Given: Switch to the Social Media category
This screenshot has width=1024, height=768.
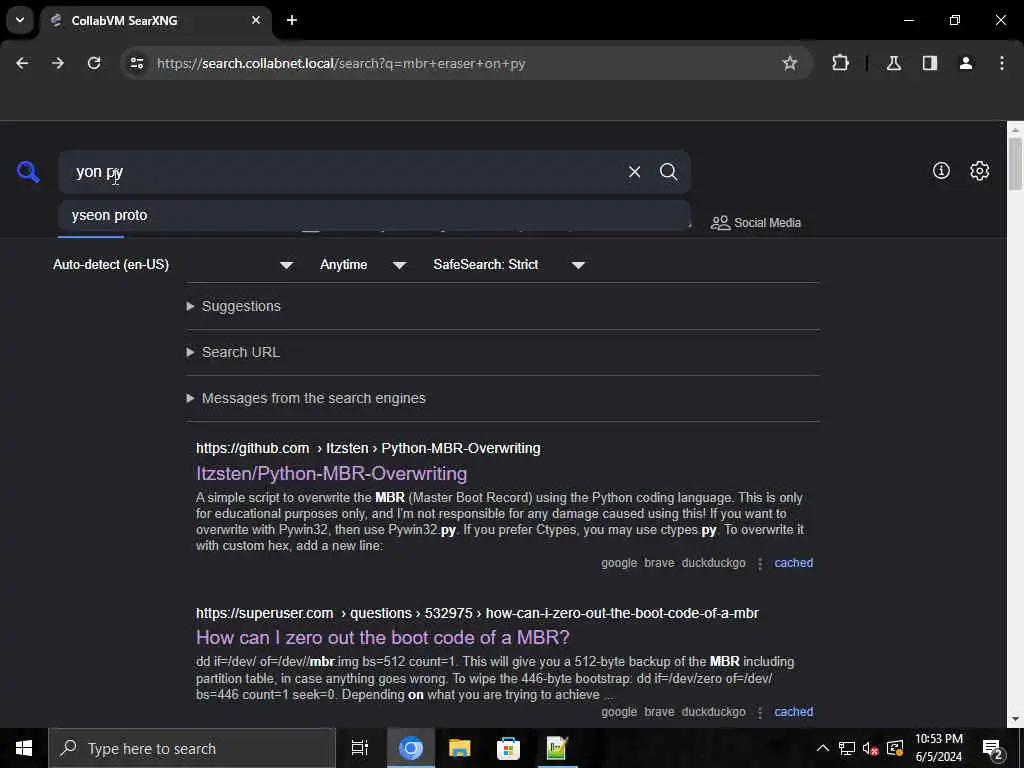Looking at the screenshot, I should pos(756,223).
